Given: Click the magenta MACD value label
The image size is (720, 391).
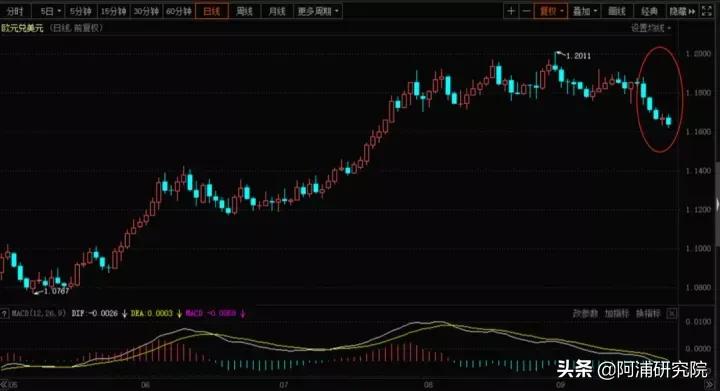Looking at the screenshot, I should pos(211,313).
